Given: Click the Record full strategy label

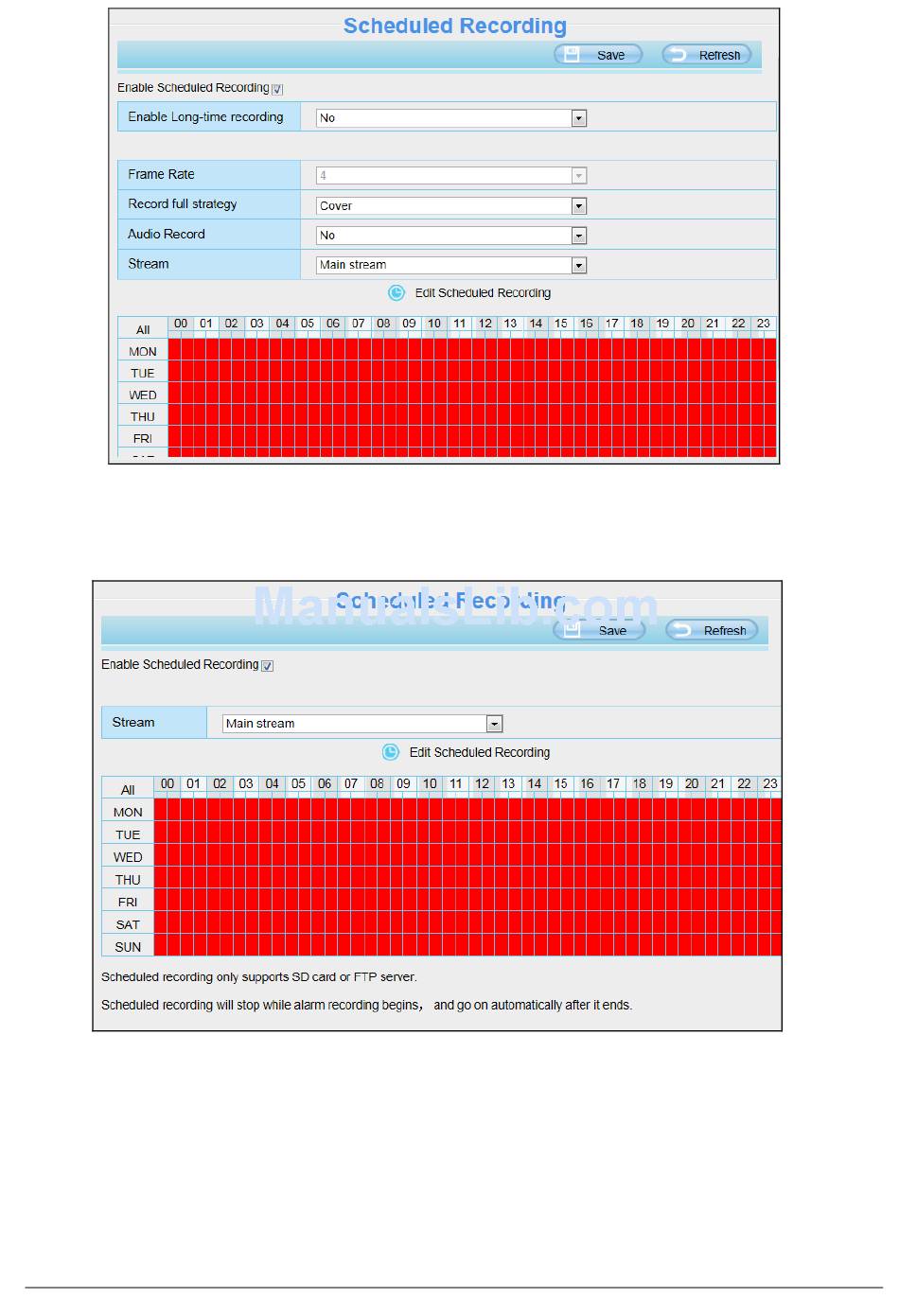Looking at the screenshot, I should coord(183,204).
